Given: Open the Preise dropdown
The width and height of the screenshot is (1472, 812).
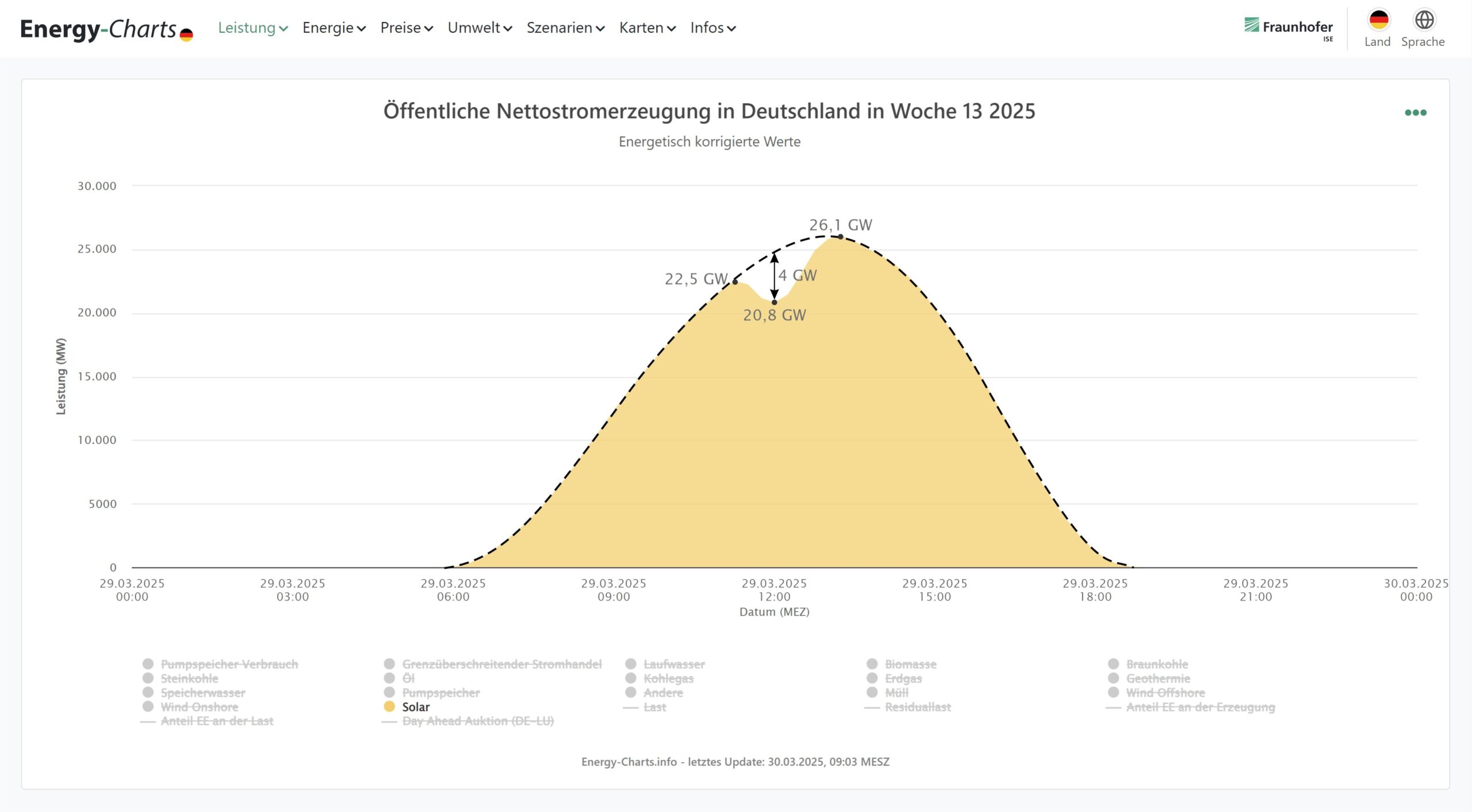Looking at the screenshot, I should pyautogui.click(x=406, y=28).
